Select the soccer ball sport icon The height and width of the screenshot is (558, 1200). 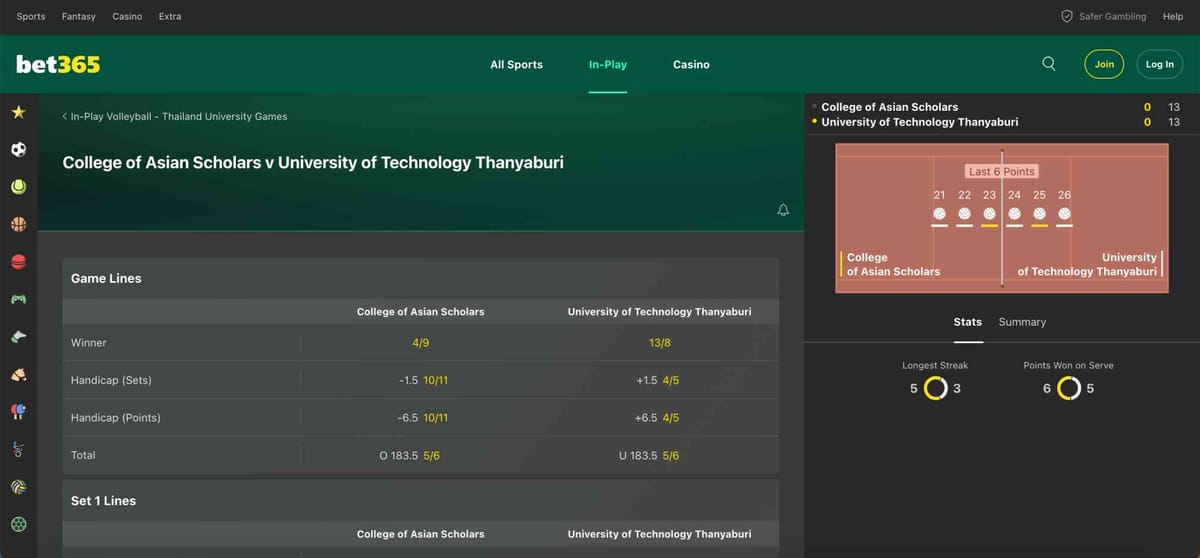pos(18,149)
